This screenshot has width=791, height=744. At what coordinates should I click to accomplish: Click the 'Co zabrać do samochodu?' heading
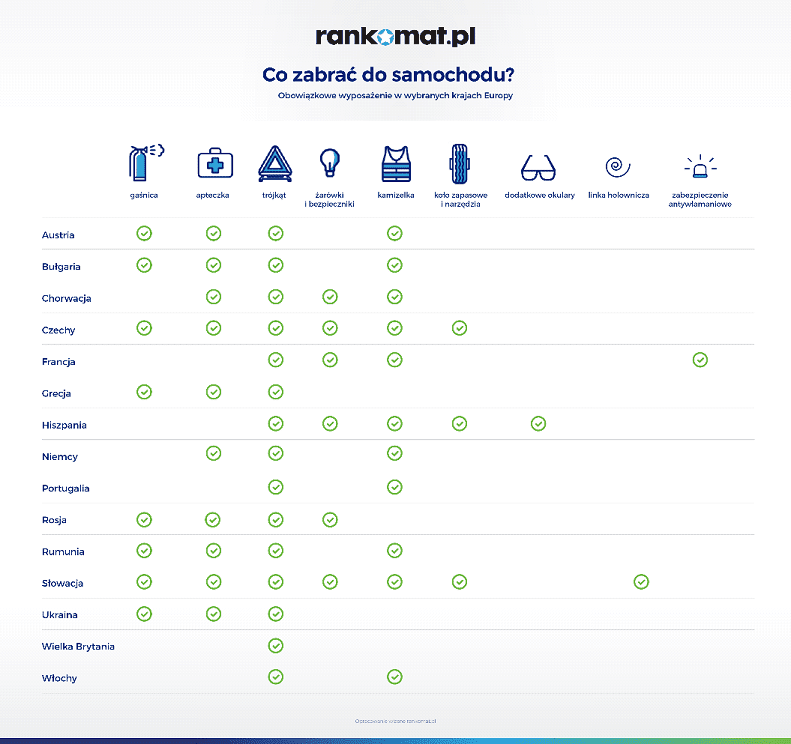click(x=395, y=75)
